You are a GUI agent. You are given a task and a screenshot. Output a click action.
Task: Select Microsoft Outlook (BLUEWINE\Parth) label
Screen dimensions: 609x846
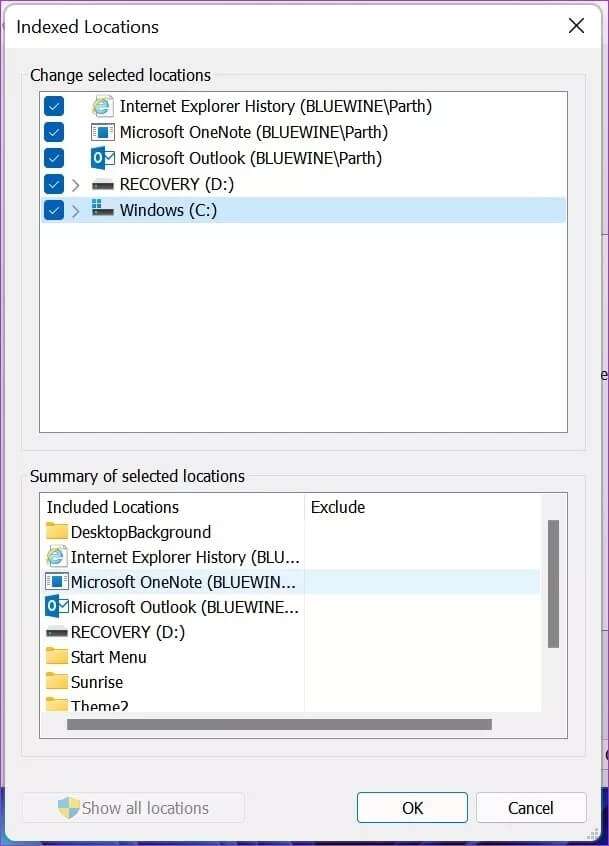pyautogui.click(x=251, y=158)
